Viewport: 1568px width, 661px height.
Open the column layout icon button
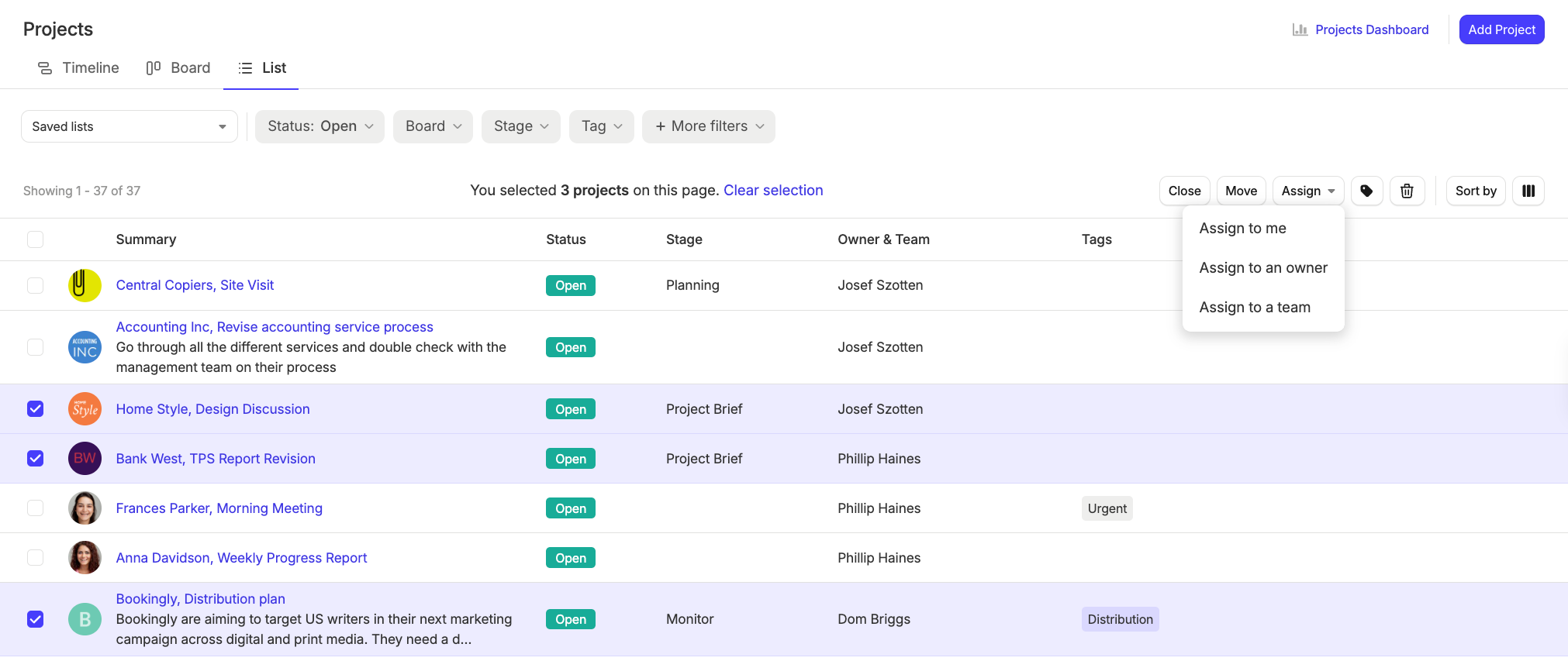[1528, 191]
